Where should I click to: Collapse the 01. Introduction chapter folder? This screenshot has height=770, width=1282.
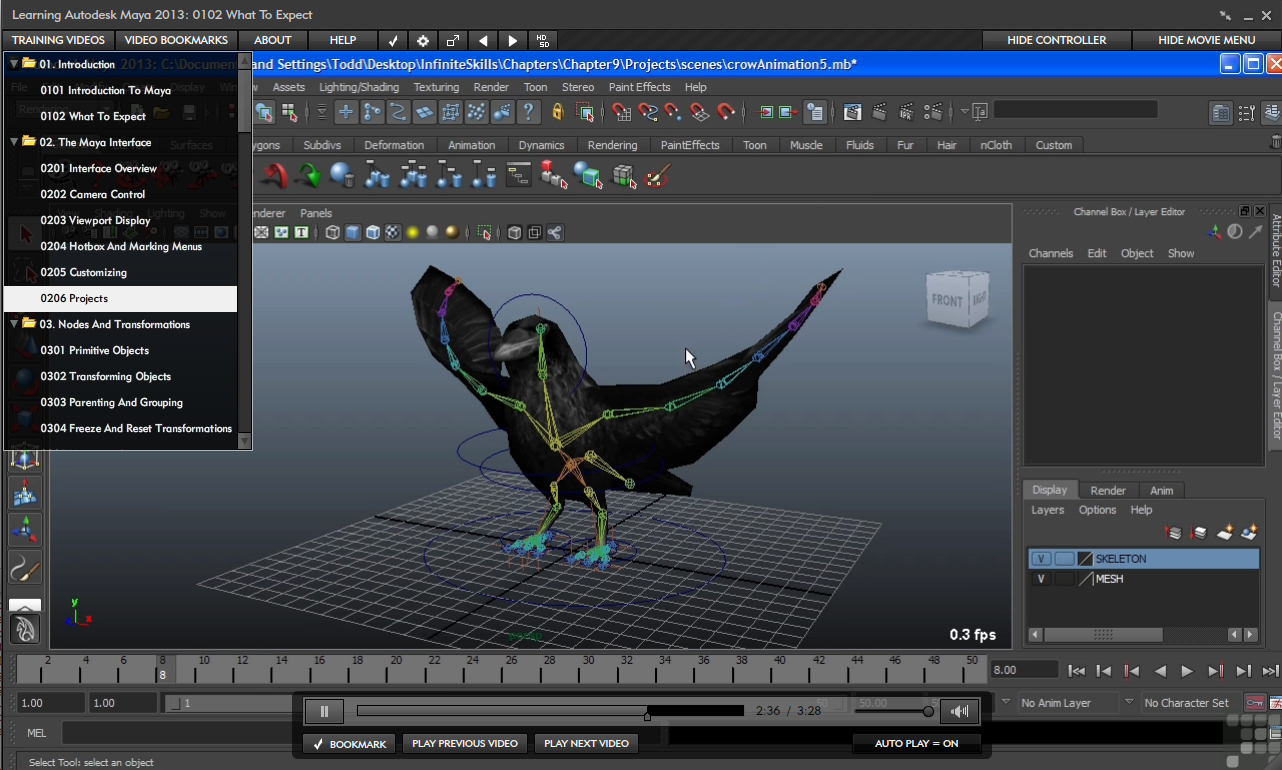(14, 64)
